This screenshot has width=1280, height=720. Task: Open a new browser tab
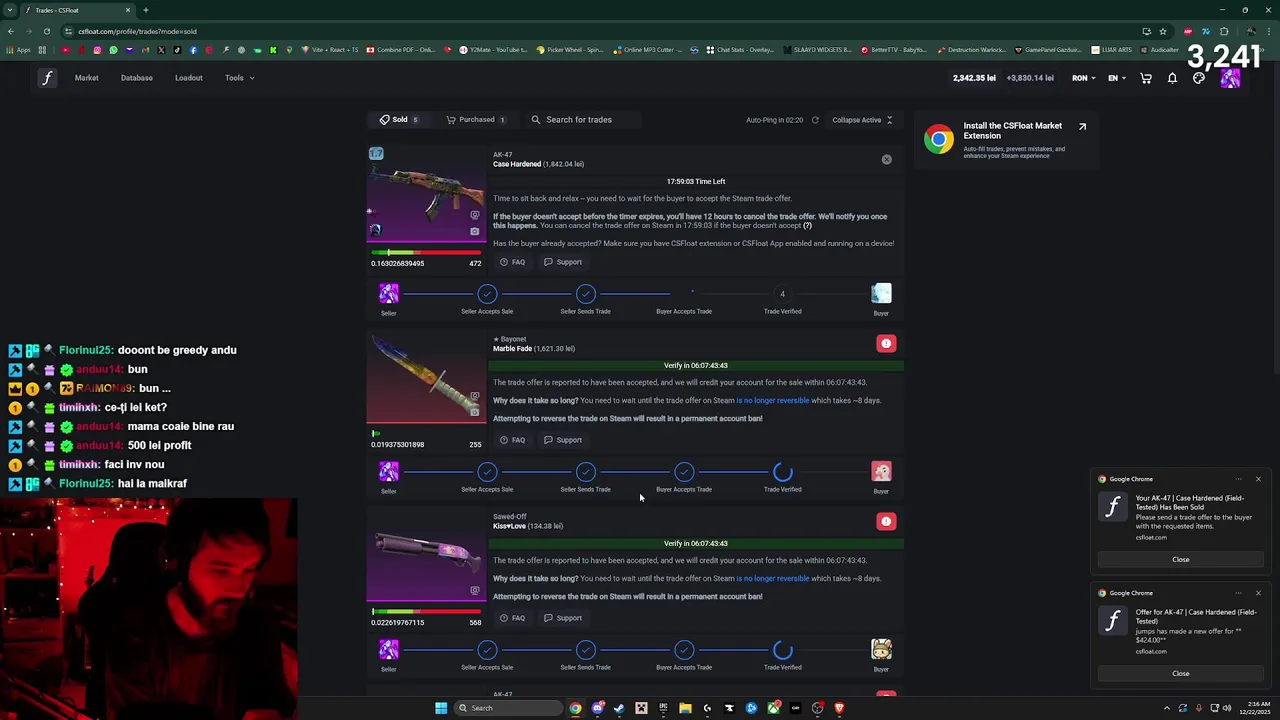(x=145, y=10)
